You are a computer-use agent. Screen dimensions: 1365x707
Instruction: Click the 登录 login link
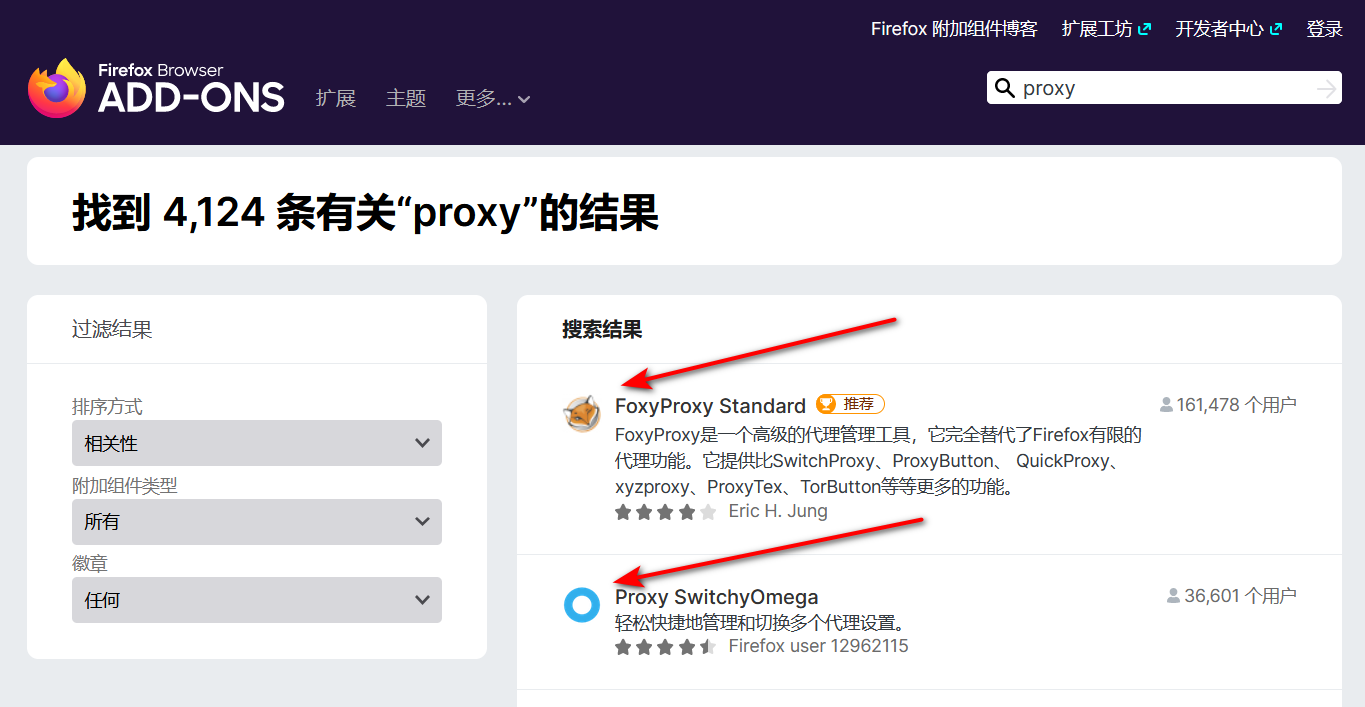pos(1324,29)
